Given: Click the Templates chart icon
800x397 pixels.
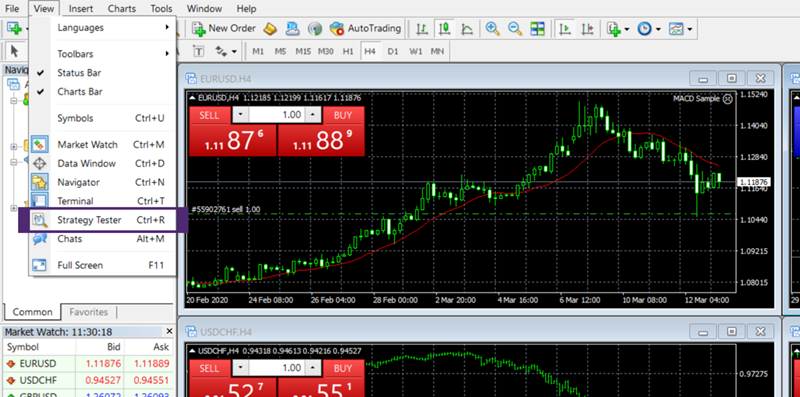Looking at the screenshot, I should tap(676, 29).
